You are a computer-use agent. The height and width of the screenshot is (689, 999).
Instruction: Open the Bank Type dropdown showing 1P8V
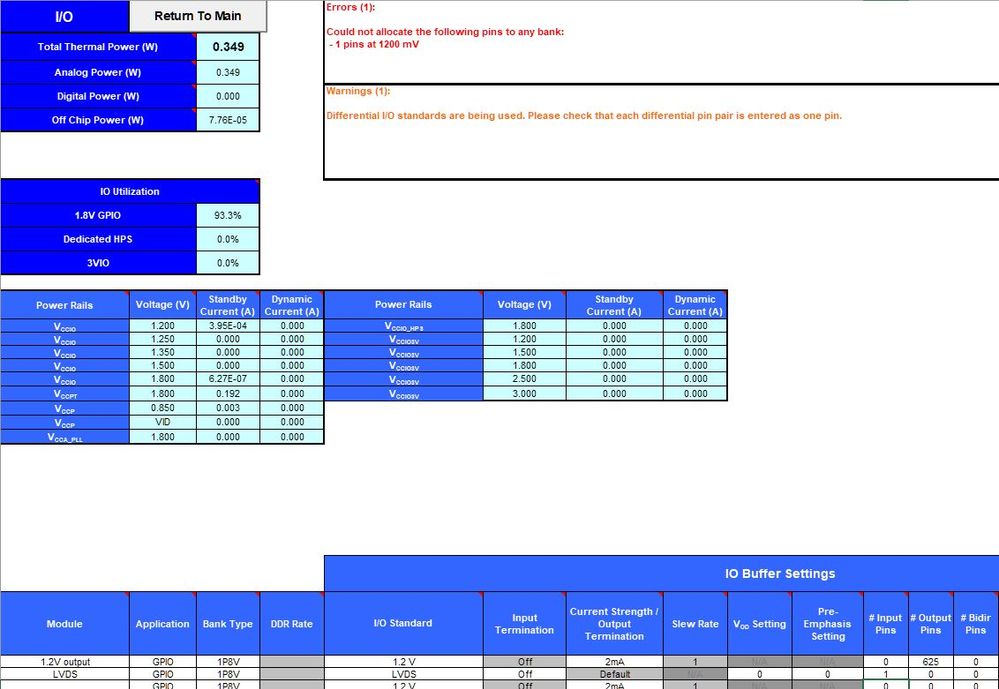pyautogui.click(x=228, y=661)
